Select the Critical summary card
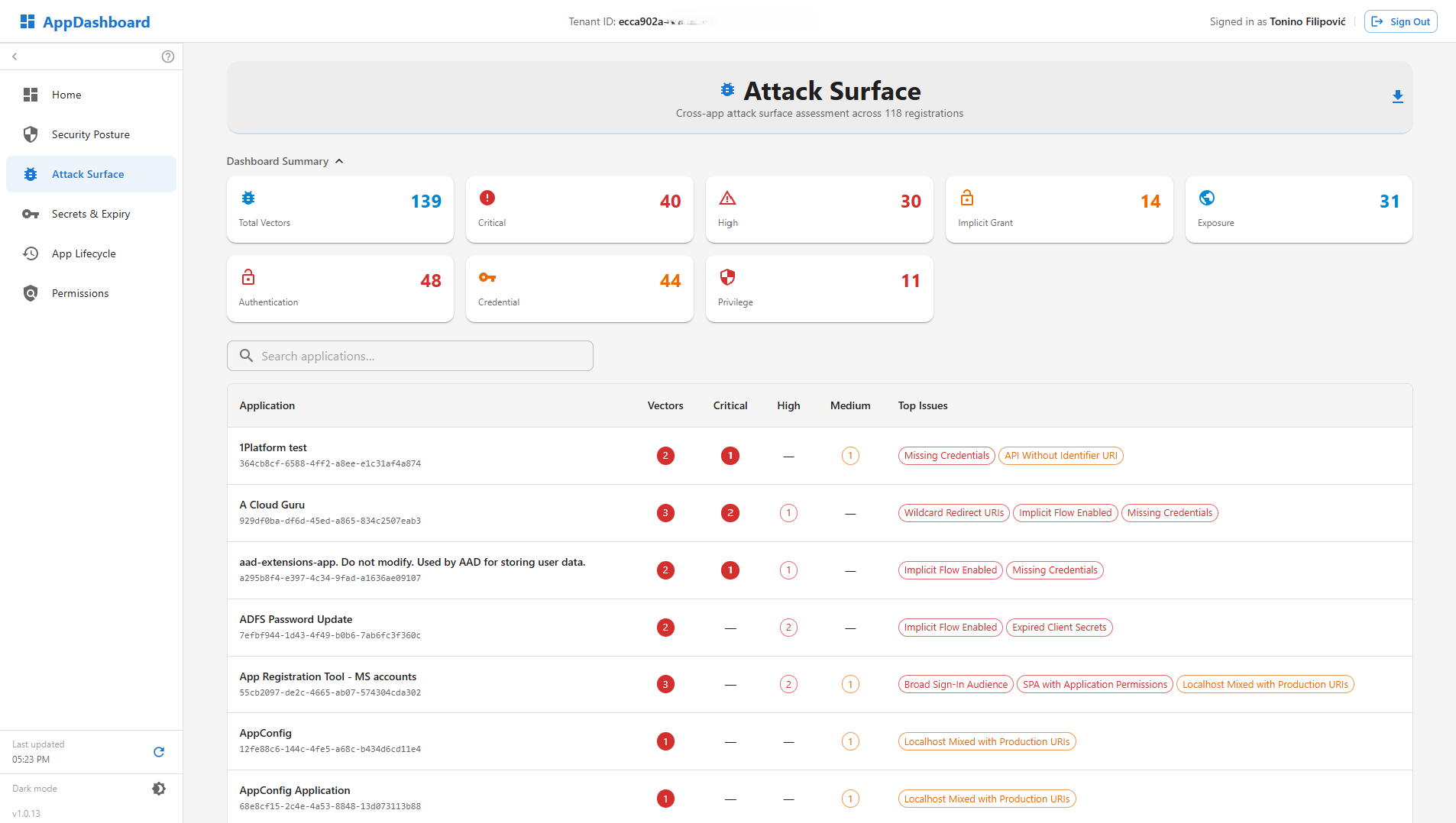 (579, 209)
